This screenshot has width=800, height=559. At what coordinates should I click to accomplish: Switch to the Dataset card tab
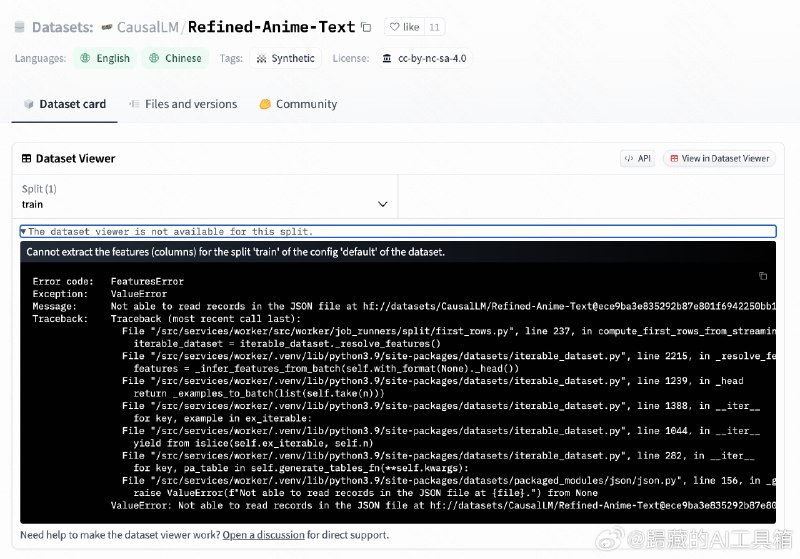pyautogui.click(x=65, y=104)
